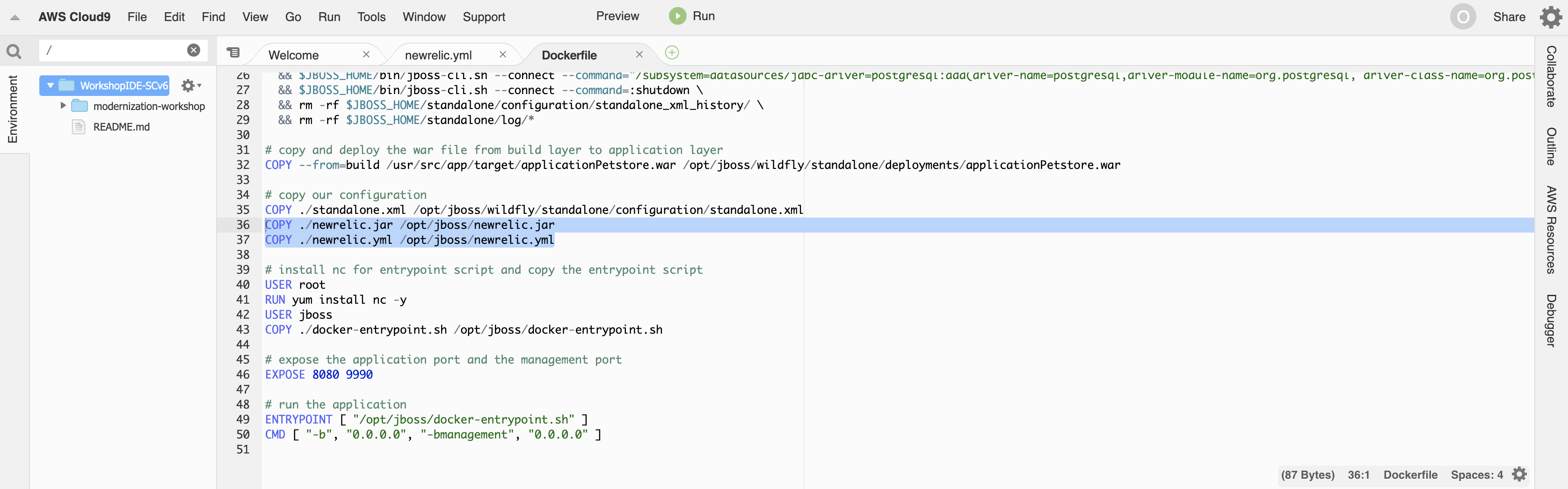Viewport: 1568px width, 489px height.
Task: Click line number 49 in the gutter
Action: coord(243,420)
